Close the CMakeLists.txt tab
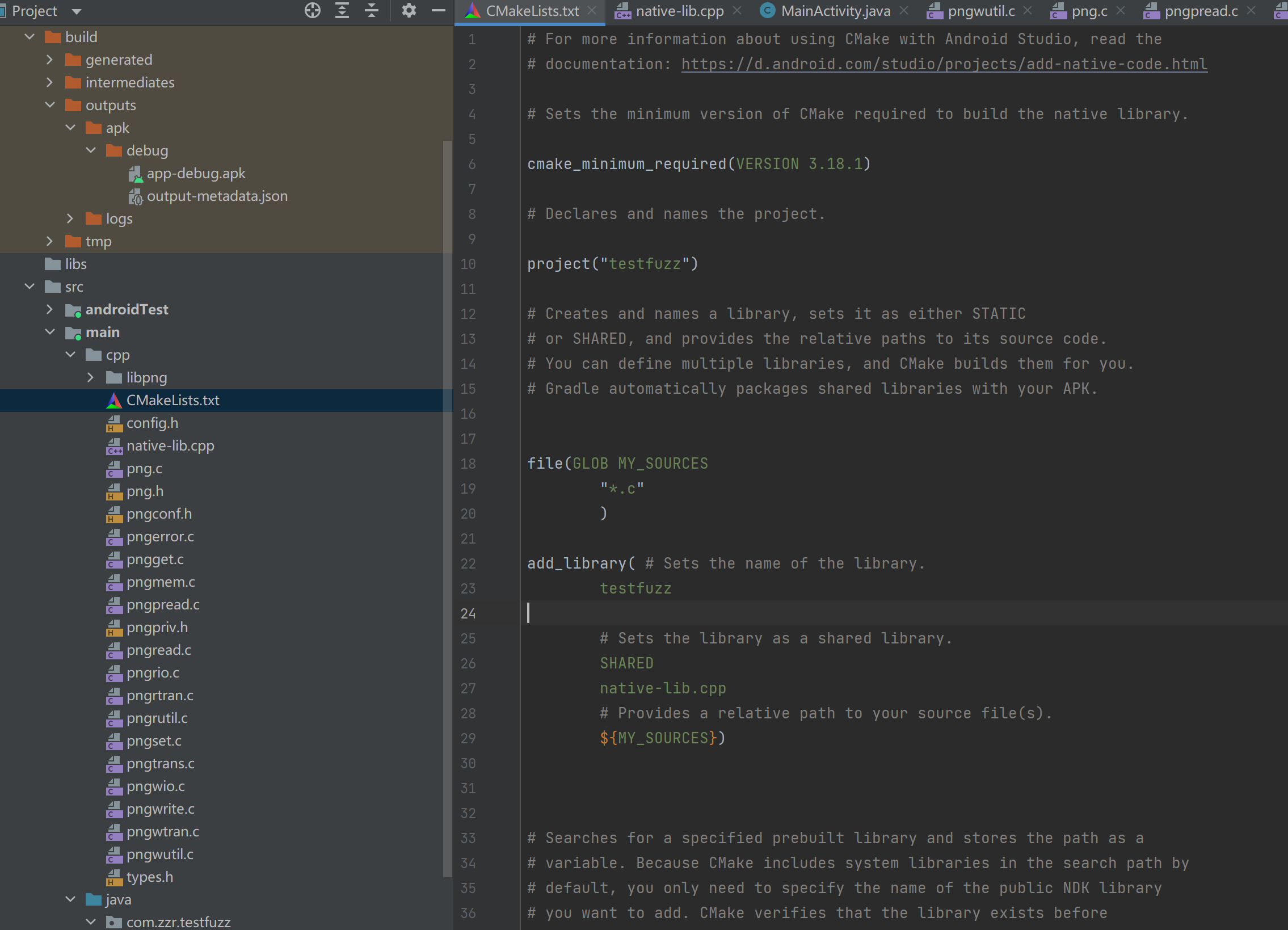 [x=592, y=11]
